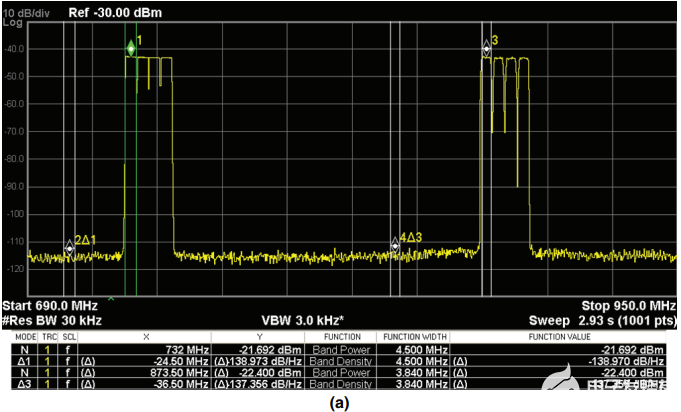
Task: Click the -70.0 y-axis label
Action: pyautogui.click(x=14, y=132)
